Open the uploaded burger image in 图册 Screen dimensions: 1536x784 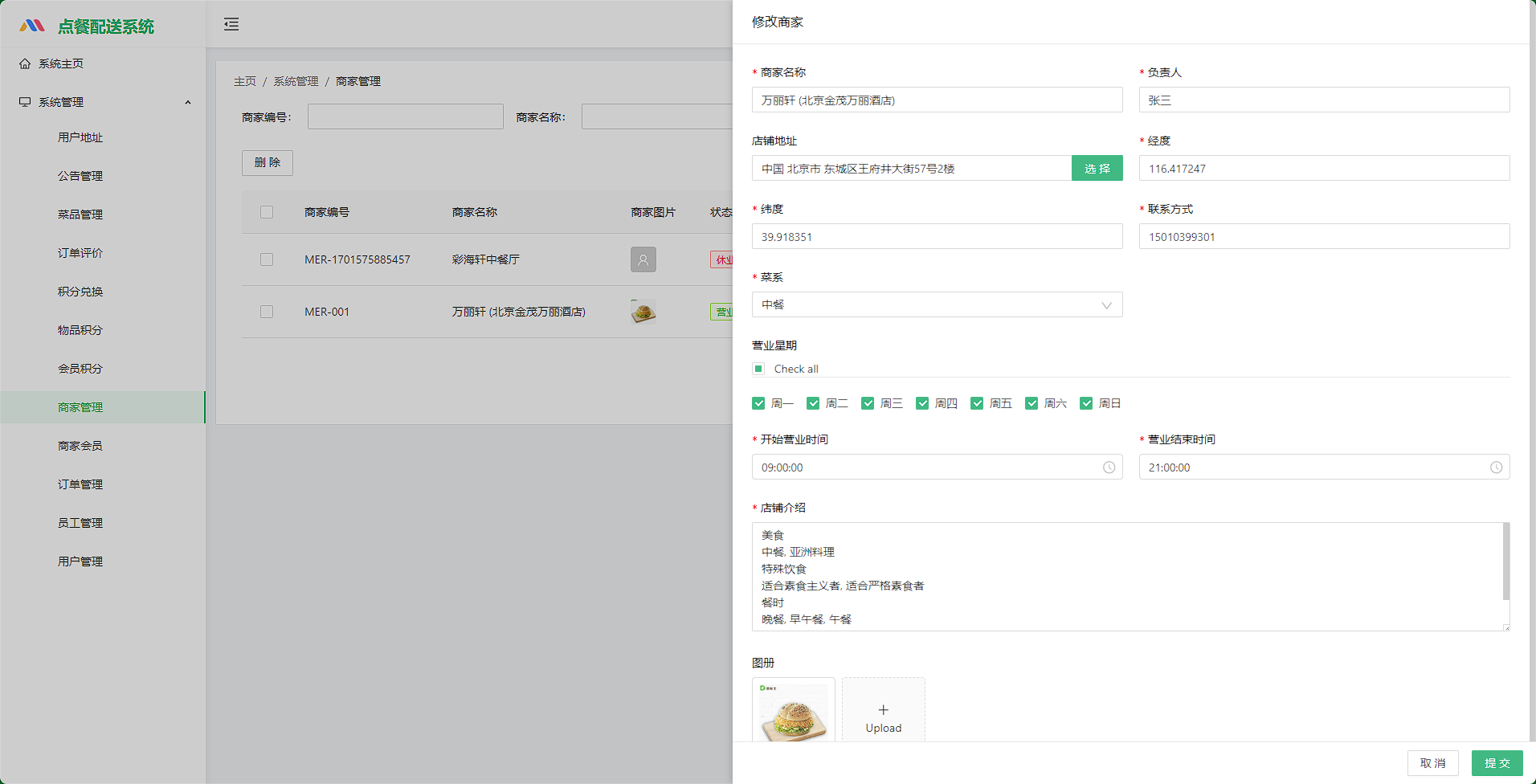[794, 710]
